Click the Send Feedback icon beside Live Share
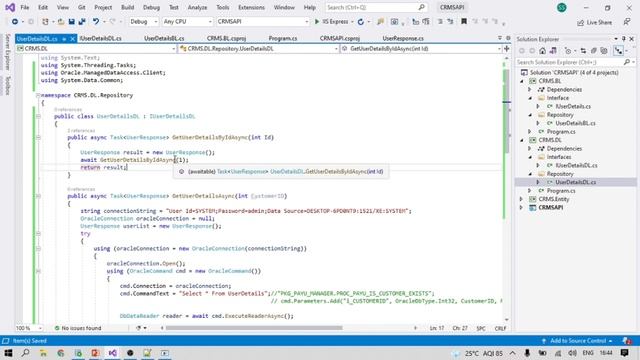Screen dimensions: 640x360 pos(627,22)
